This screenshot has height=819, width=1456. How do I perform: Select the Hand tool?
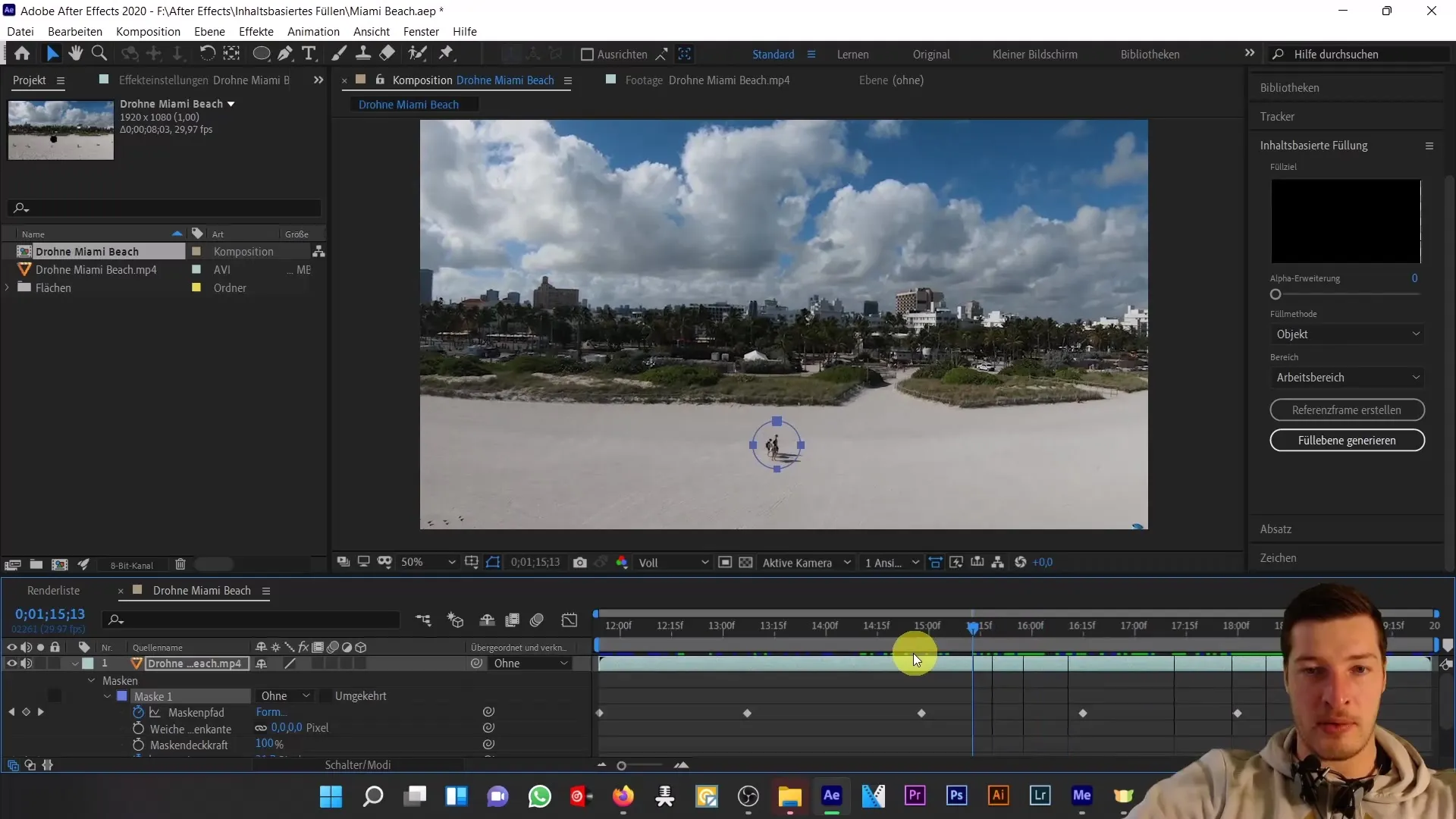[75, 54]
